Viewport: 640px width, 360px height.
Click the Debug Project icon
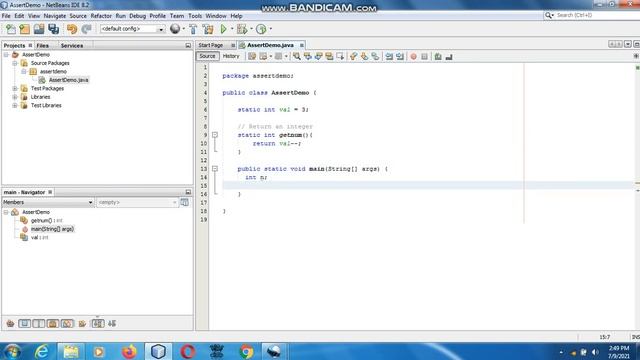(x=242, y=29)
